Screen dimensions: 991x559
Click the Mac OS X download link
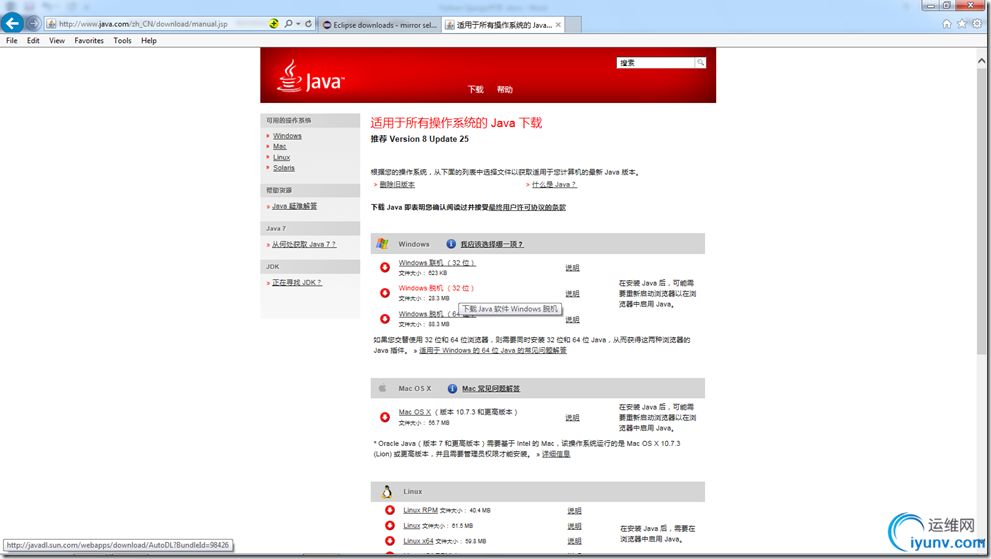click(415, 412)
